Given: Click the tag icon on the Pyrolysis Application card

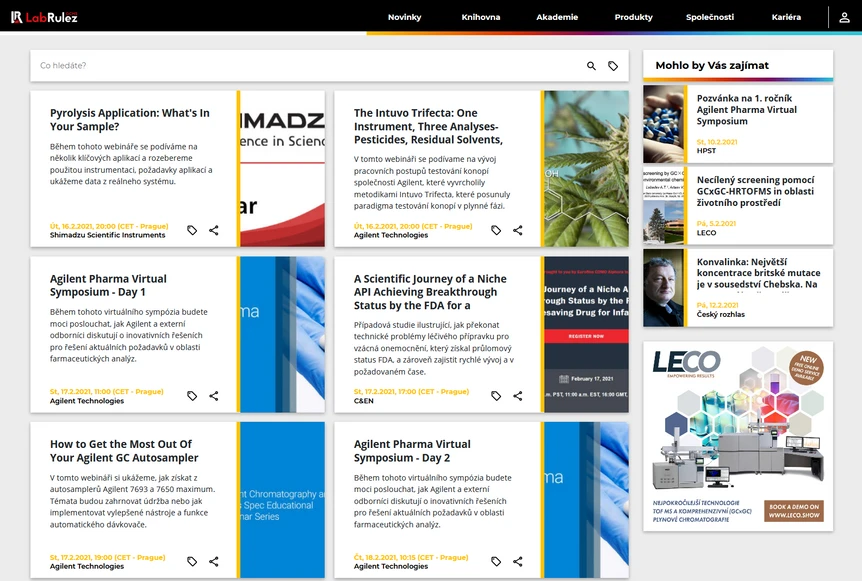Looking at the screenshot, I should pyautogui.click(x=191, y=229).
